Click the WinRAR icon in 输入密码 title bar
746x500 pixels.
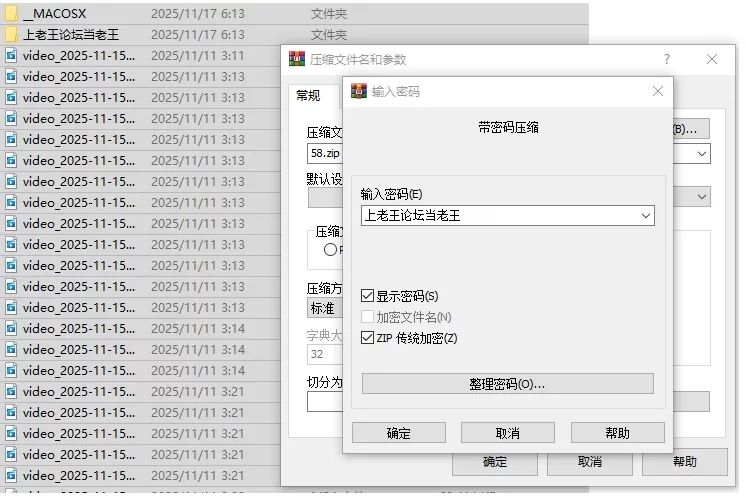tap(359, 91)
